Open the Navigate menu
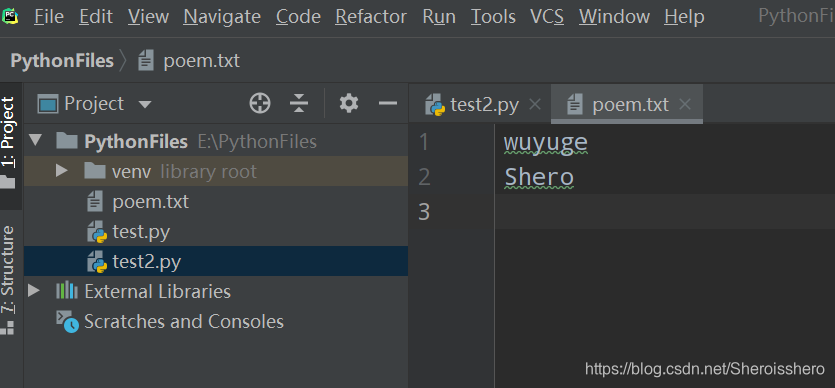Screen dimensions: 835x388 222,17
